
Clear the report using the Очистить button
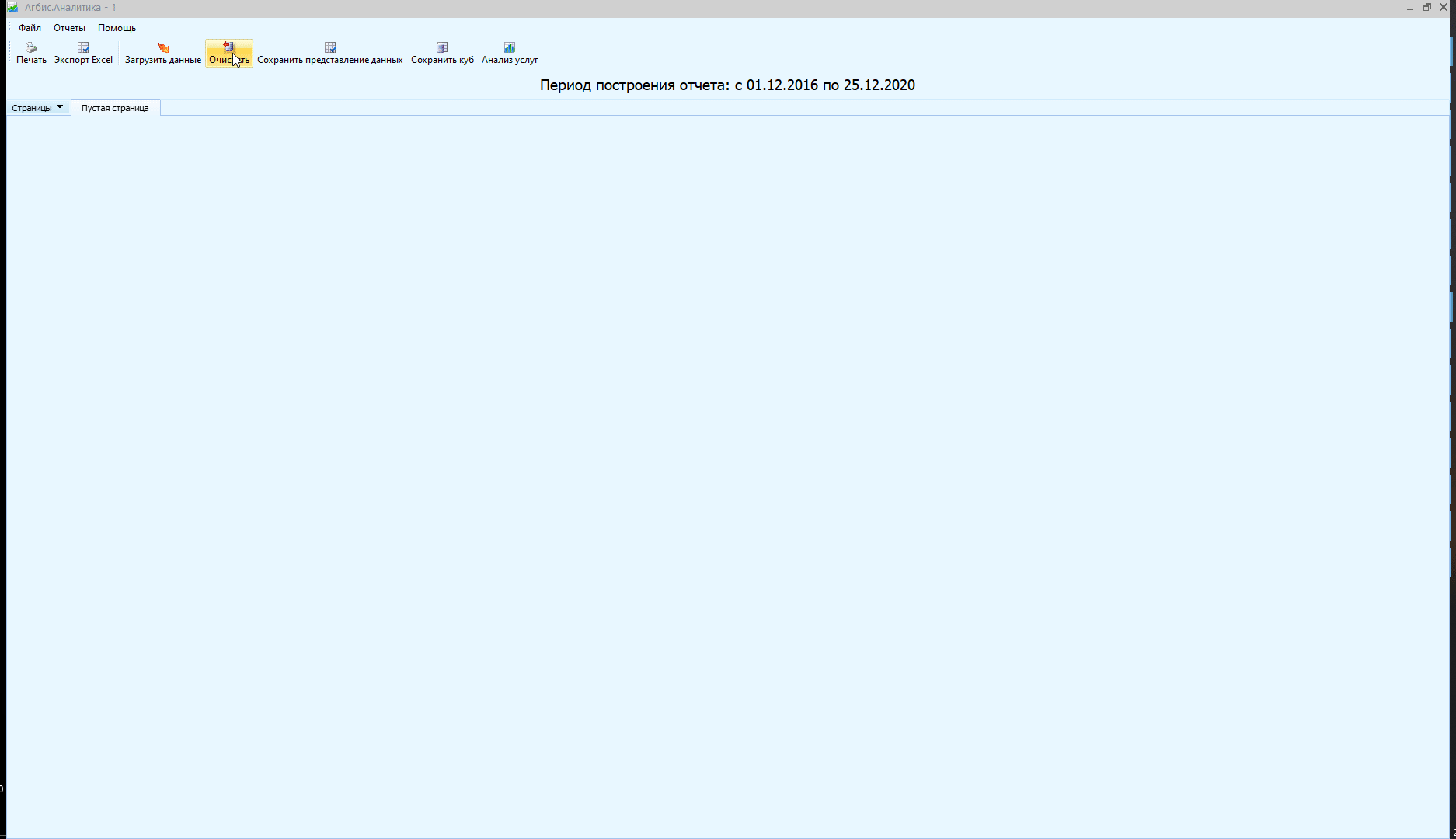[229, 54]
